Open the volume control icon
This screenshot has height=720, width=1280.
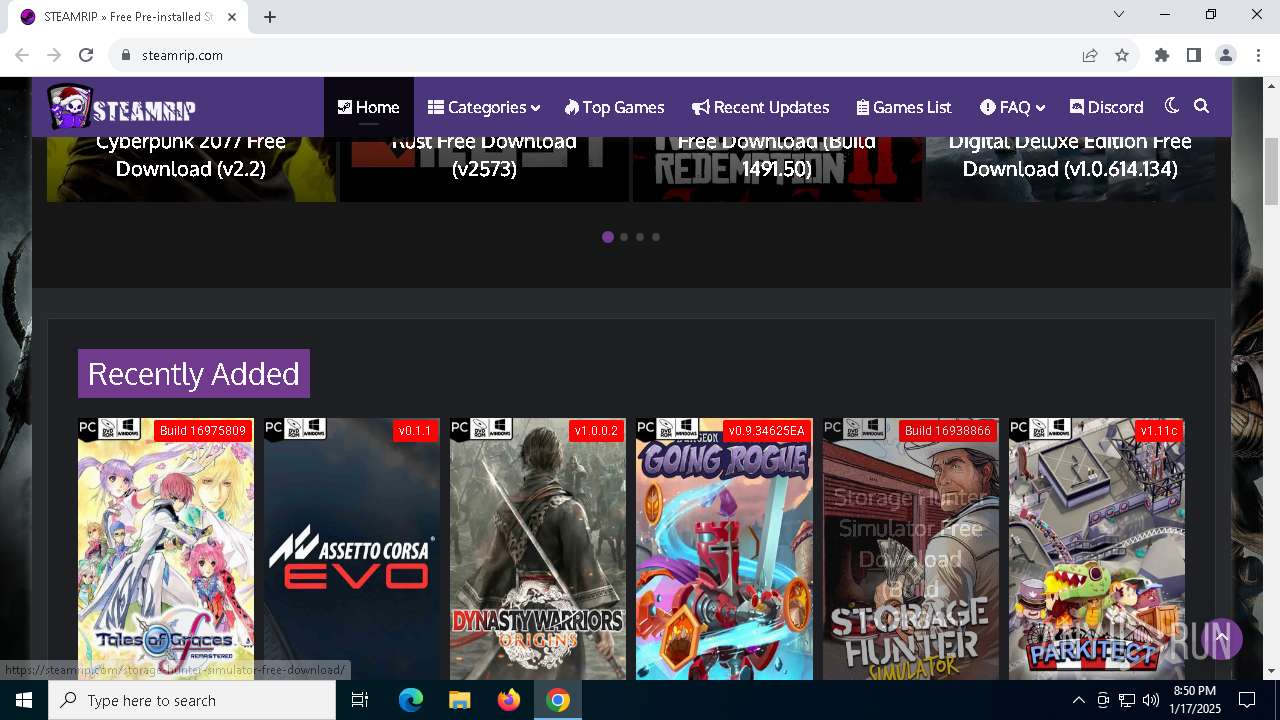point(1151,700)
